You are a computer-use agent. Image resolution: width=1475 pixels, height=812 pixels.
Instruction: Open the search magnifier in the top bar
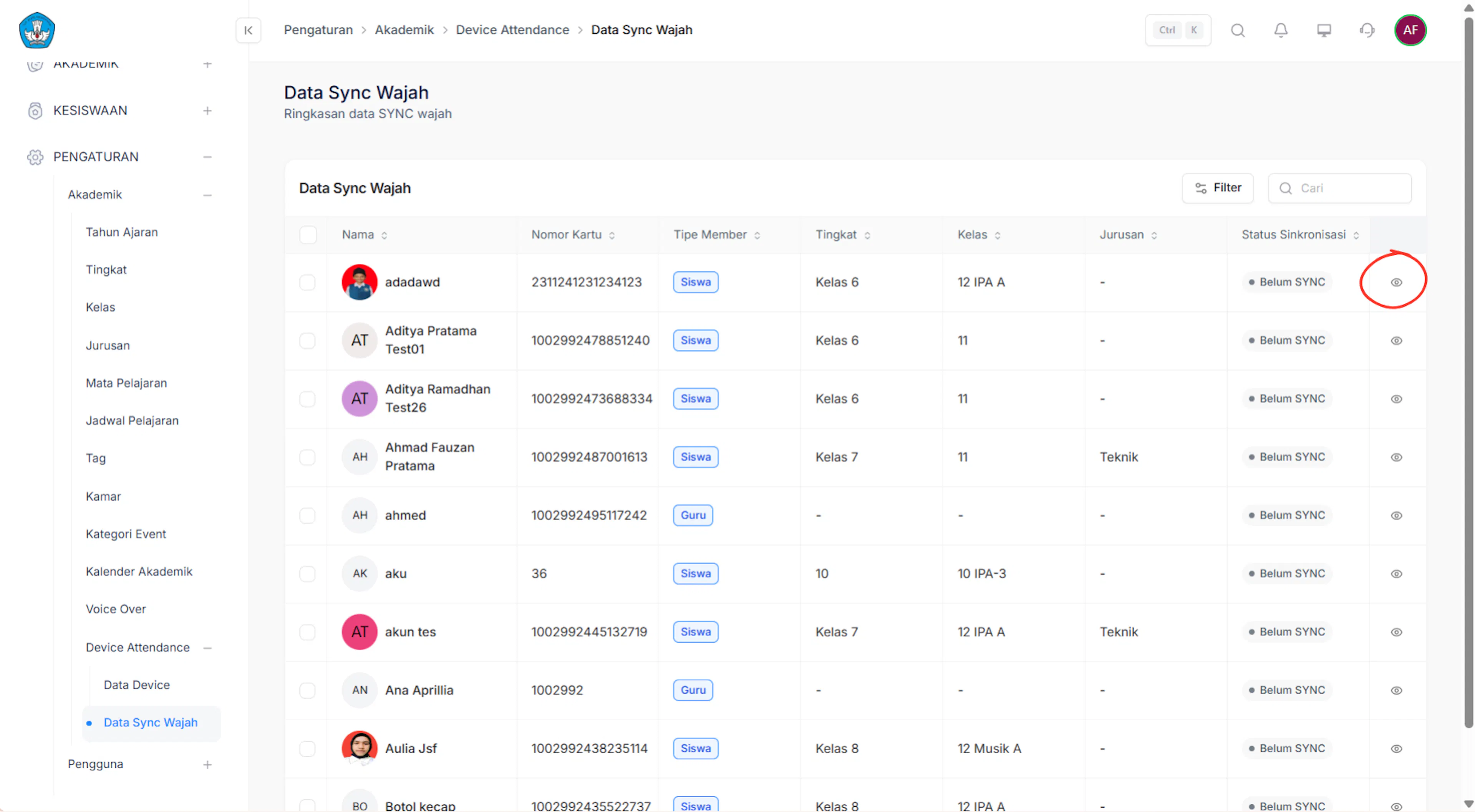1237,30
